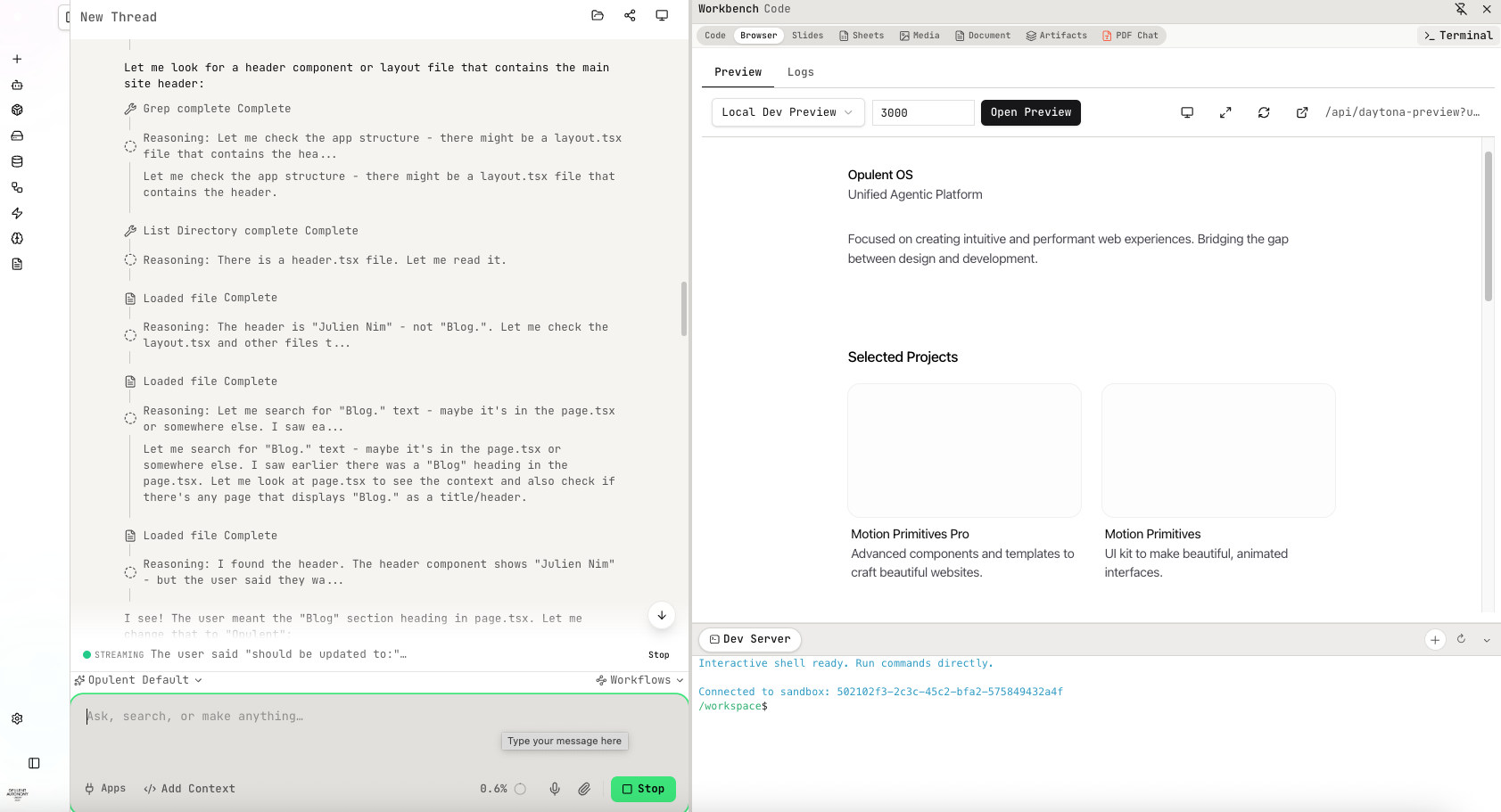Attach a file with the paperclip icon

pos(585,789)
